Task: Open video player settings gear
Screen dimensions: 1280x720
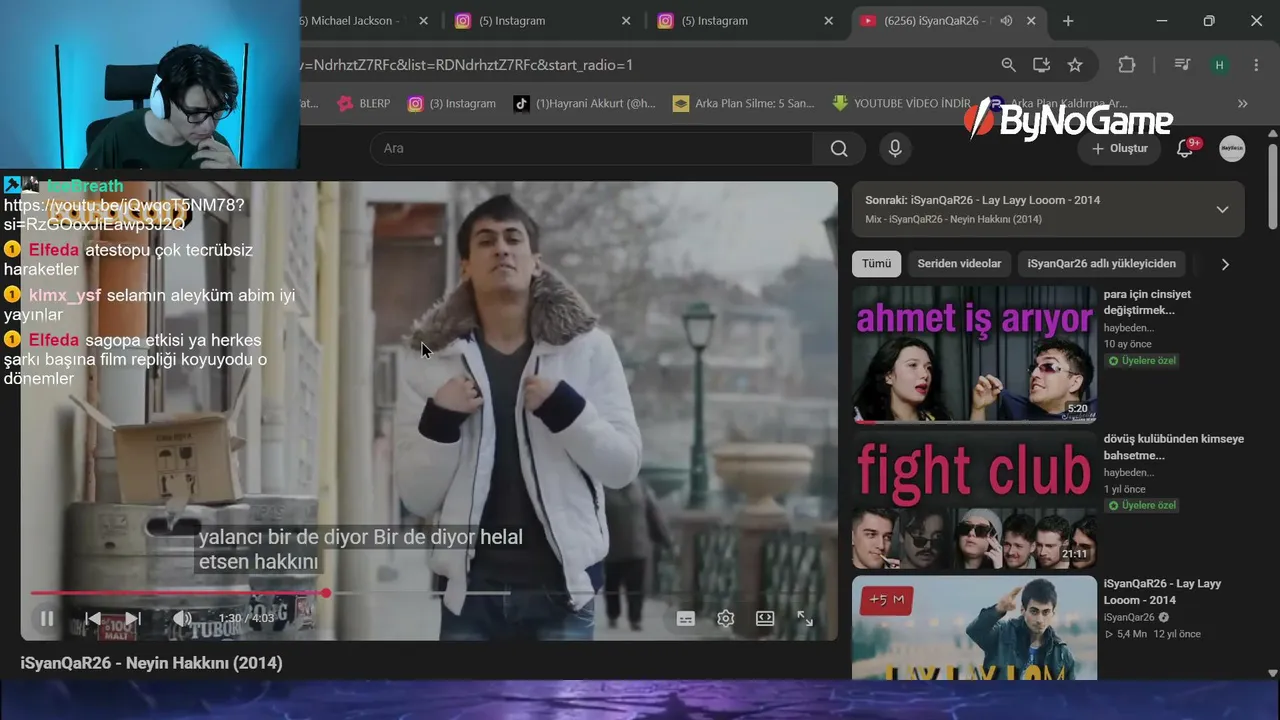Action: tap(726, 618)
